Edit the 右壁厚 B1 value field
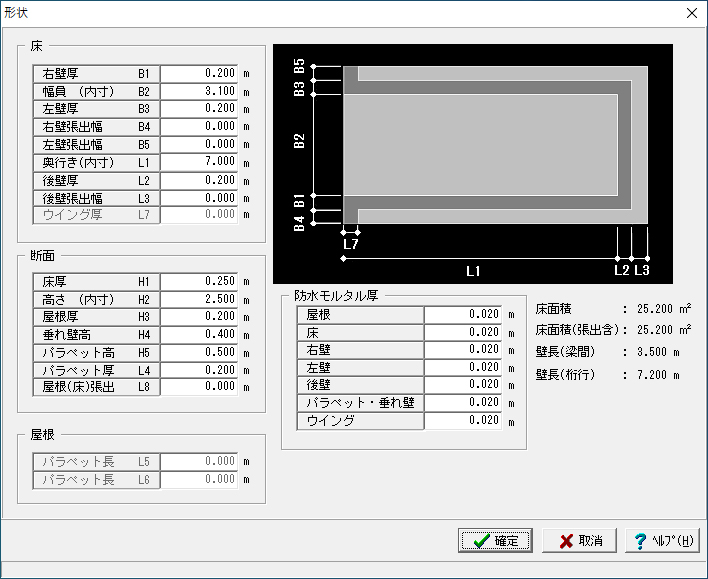Screen dimensions: 708x579 [x=199, y=73]
